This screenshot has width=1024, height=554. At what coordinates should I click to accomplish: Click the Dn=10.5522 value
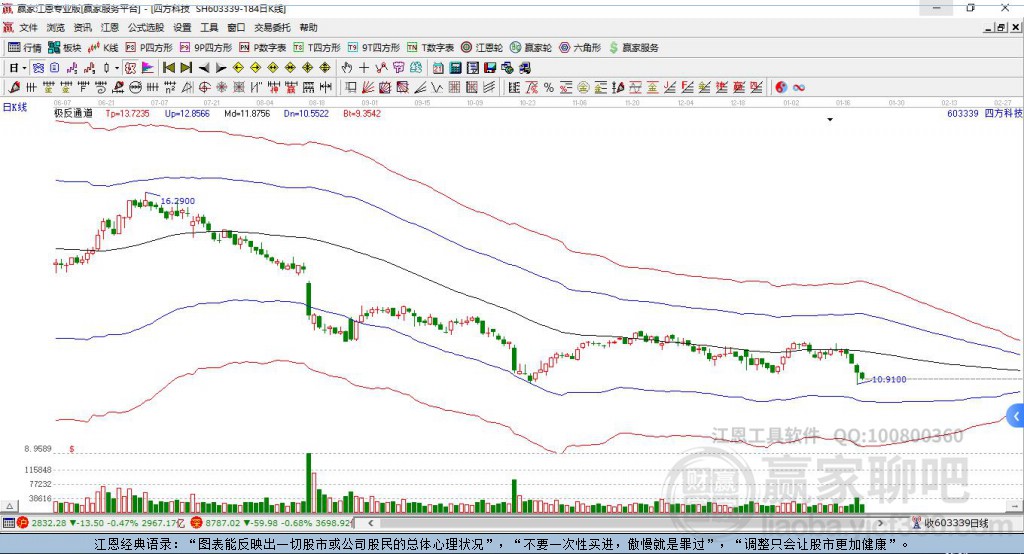tap(306, 114)
